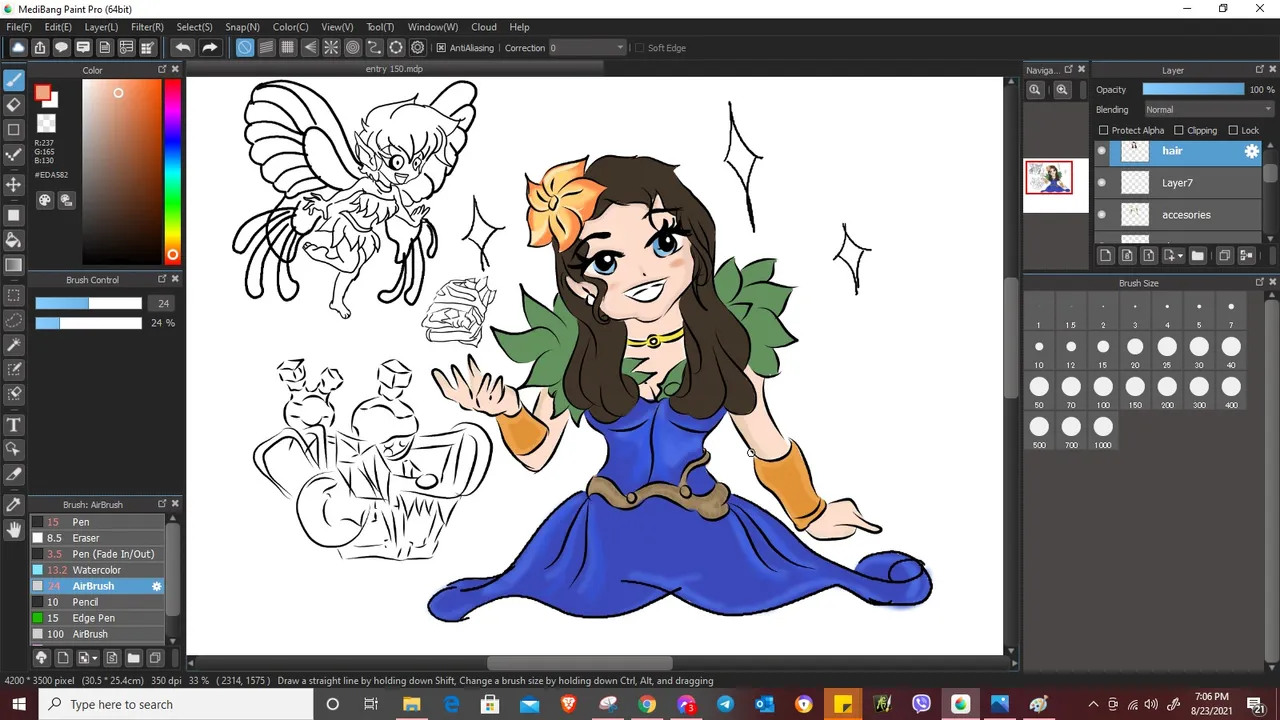Zoom in in Navigator panel
Screen dimensions: 1280x720
click(1062, 90)
